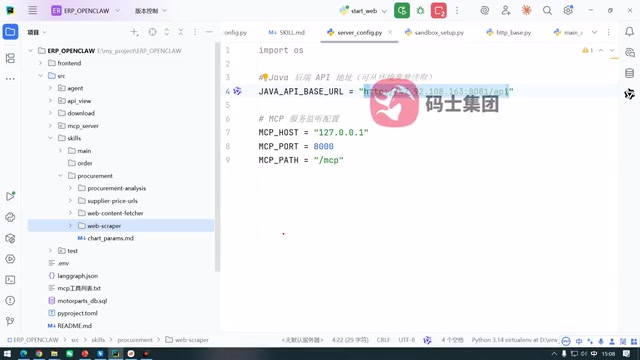Viewport: 640px width, 360px height.
Task: Open the start_web run configuration dropdown
Action: [x=363, y=11]
